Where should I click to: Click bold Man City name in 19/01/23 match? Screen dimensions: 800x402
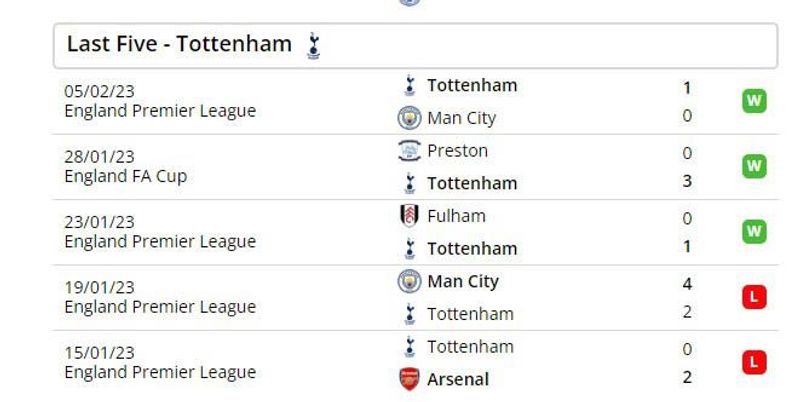(463, 282)
